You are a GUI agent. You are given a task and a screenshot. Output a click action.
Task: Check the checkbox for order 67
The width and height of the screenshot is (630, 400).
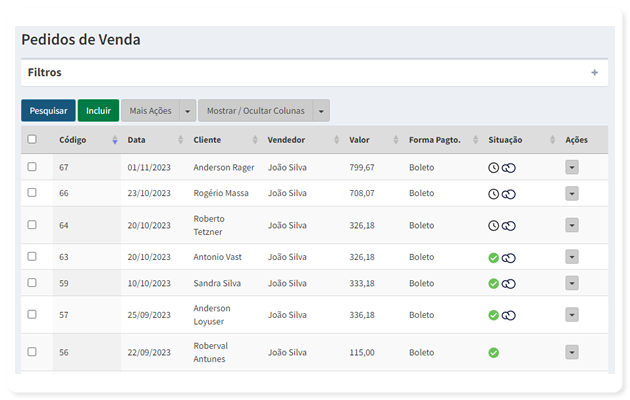(x=32, y=167)
